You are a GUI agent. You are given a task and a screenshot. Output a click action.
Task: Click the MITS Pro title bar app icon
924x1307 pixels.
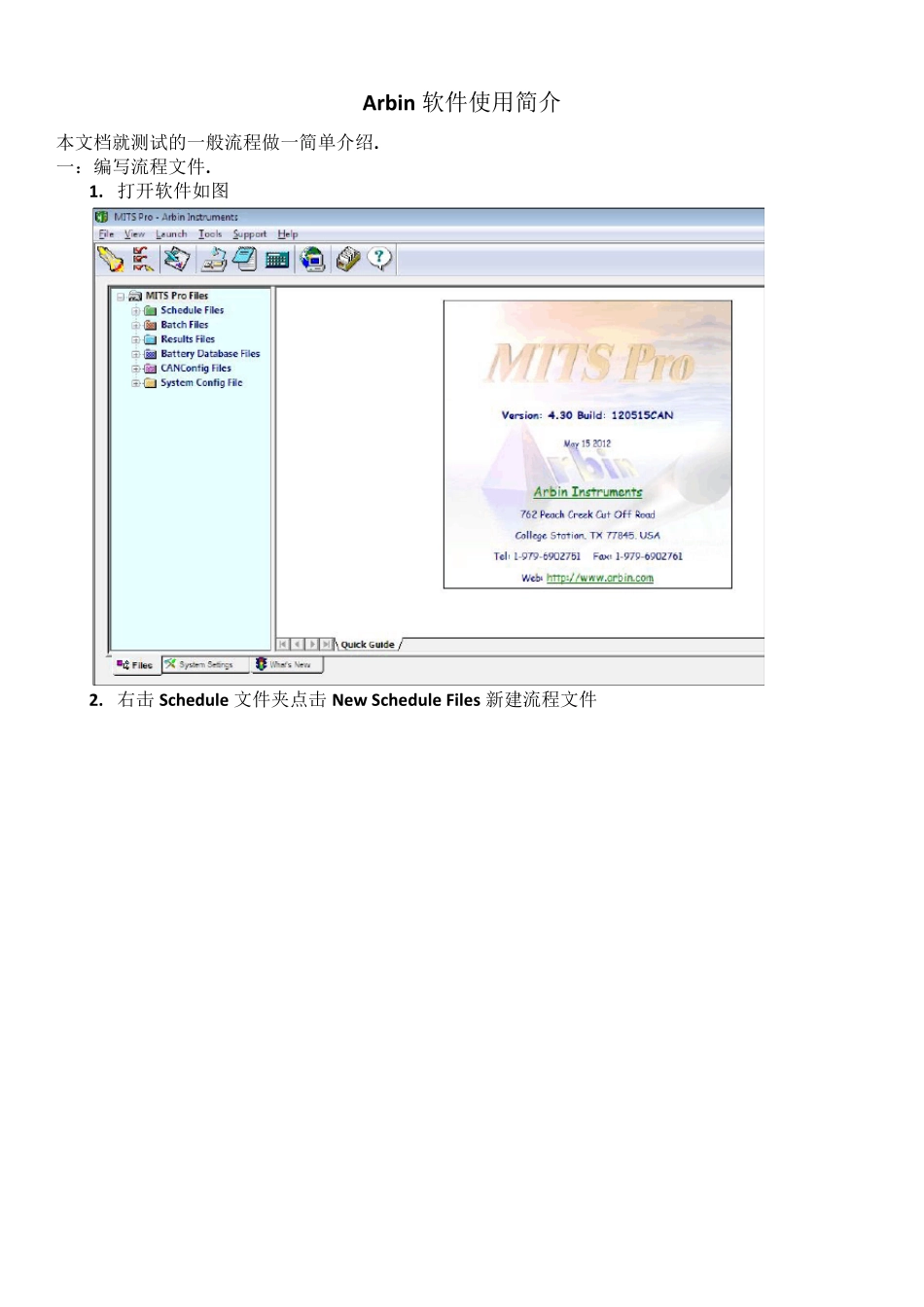101,217
